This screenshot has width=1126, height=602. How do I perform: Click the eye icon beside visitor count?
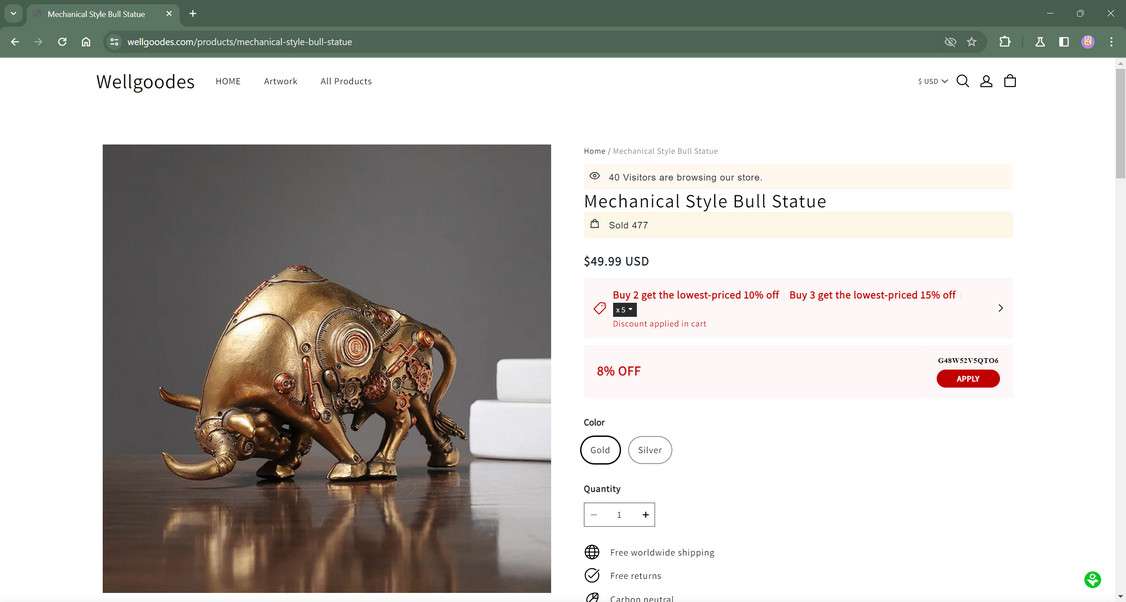(x=594, y=176)
